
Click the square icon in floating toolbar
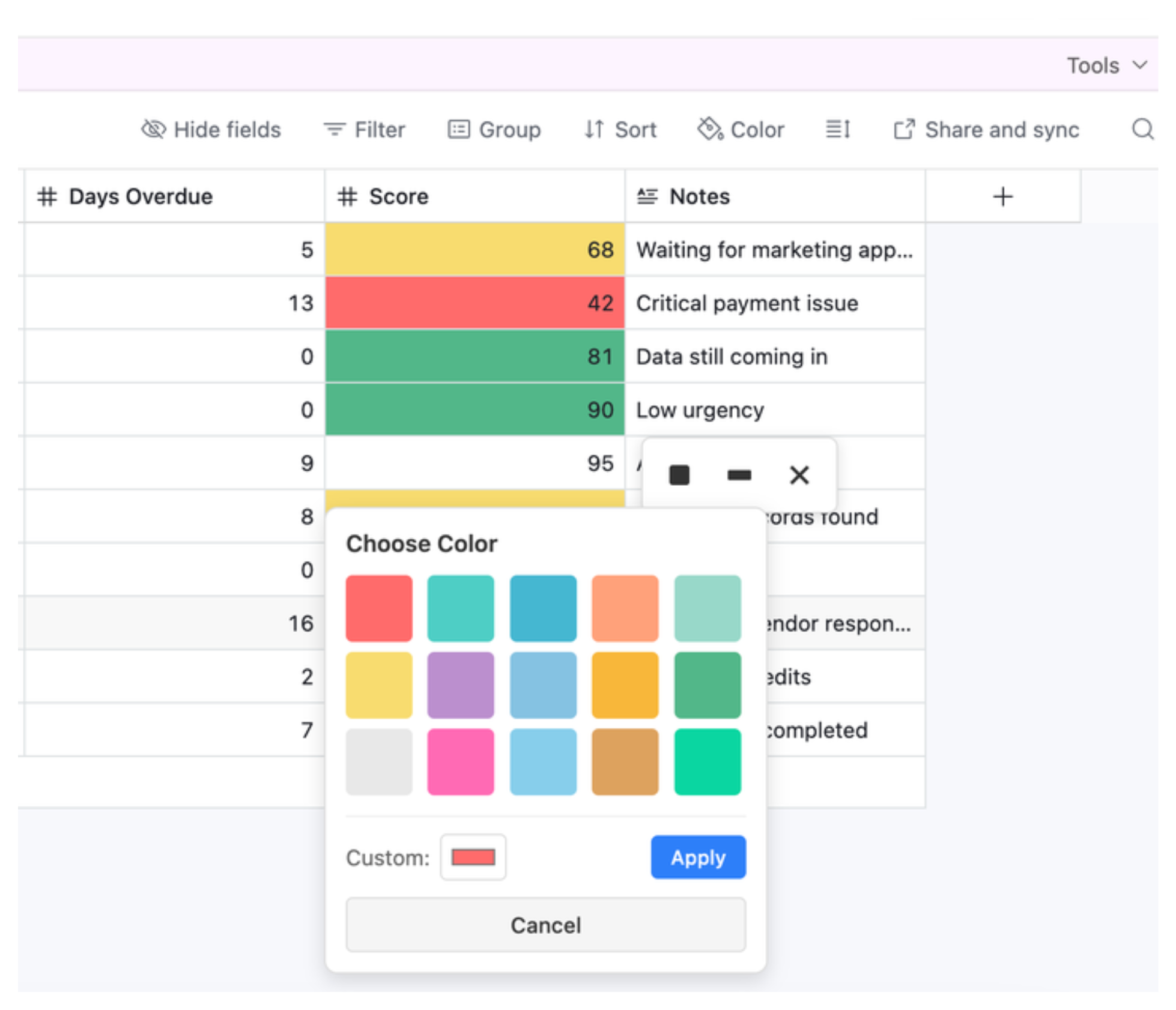(x=679, y=475)
